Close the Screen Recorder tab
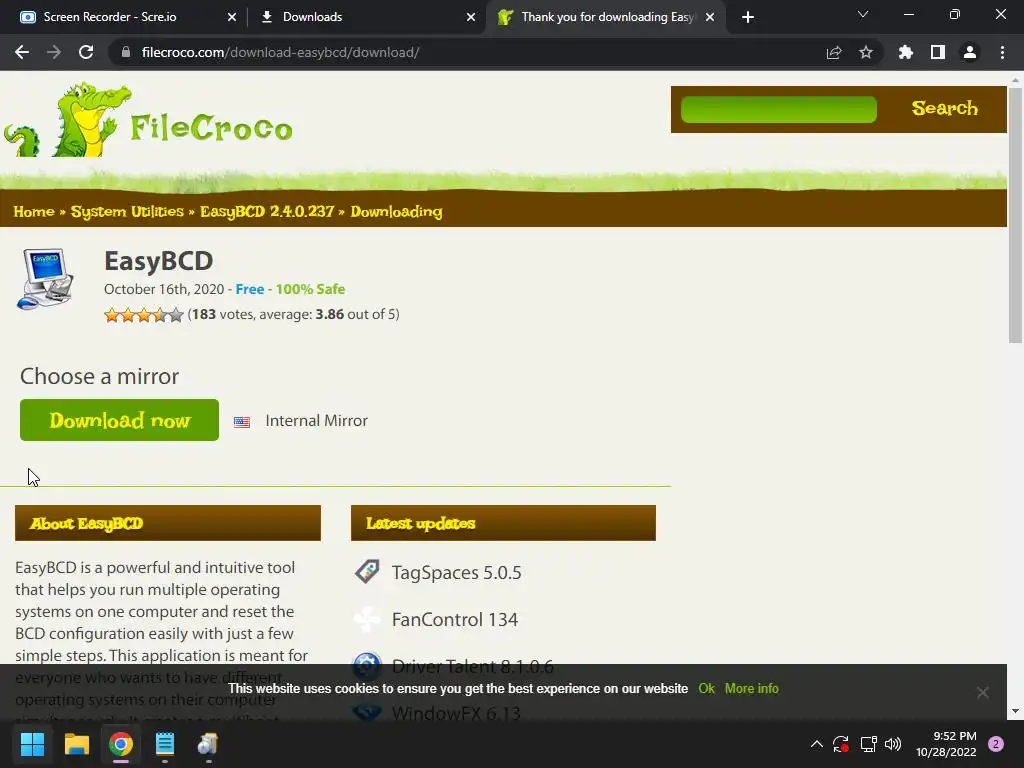Viewport: 1024px width, 768px height. (232, 17)
